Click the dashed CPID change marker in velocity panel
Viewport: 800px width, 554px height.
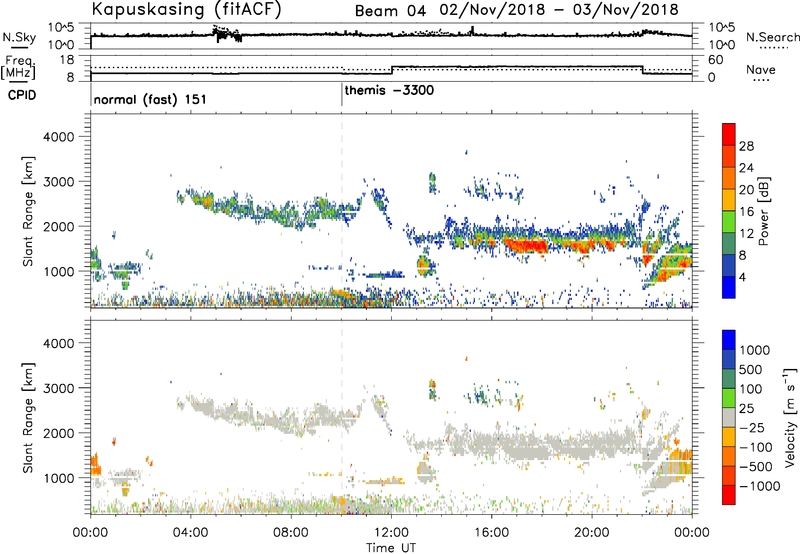point(342,417)
